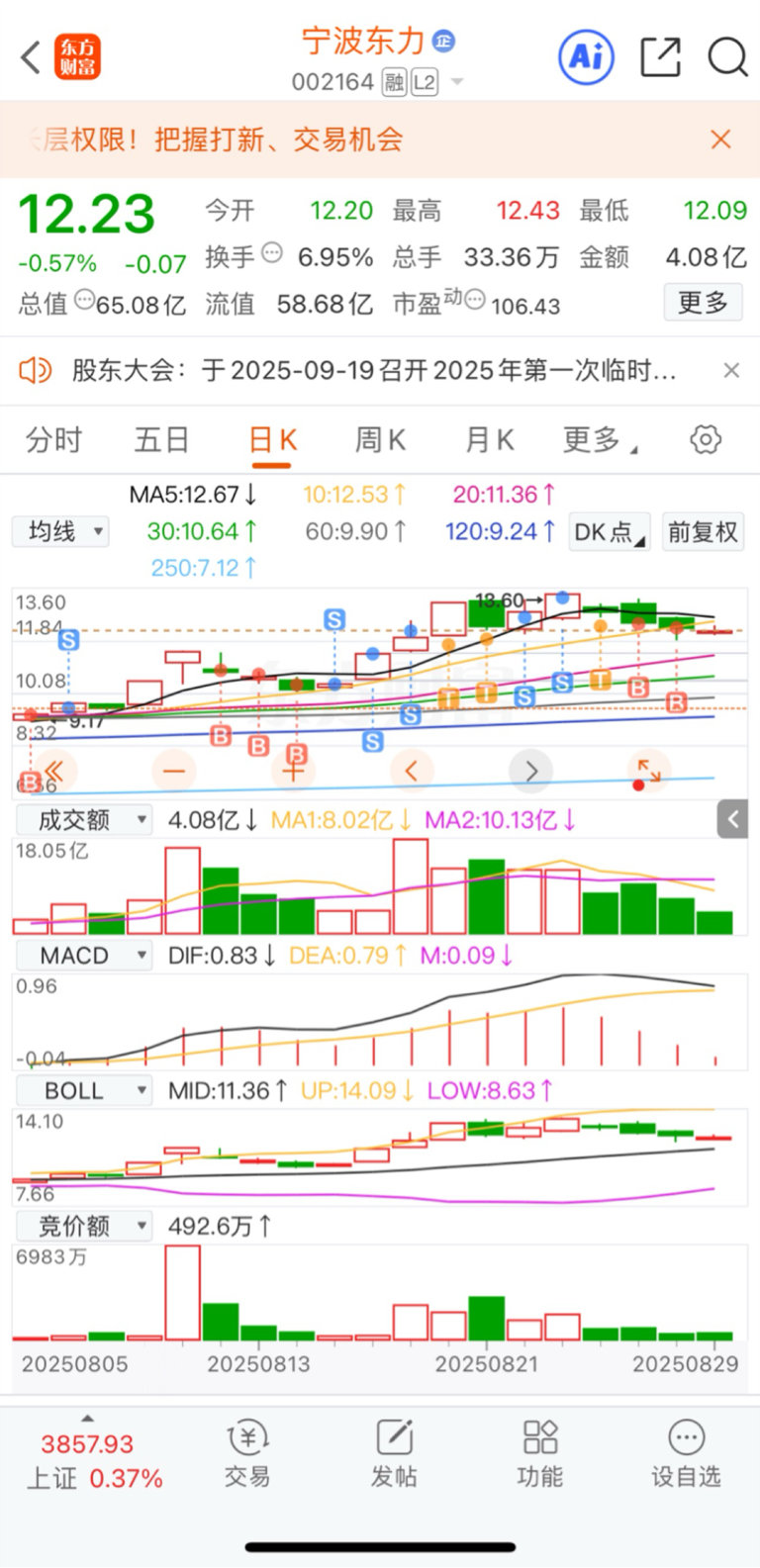This screenshot has width=760, height=1568.
Task: Tap the double-left arrow on K chart
Action: click(54, 771)
